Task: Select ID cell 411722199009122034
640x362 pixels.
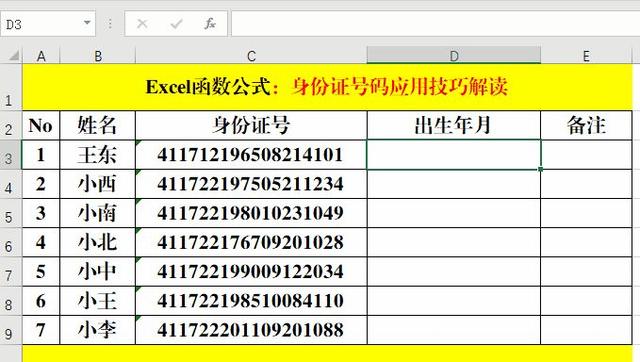Action: (251, 272)
